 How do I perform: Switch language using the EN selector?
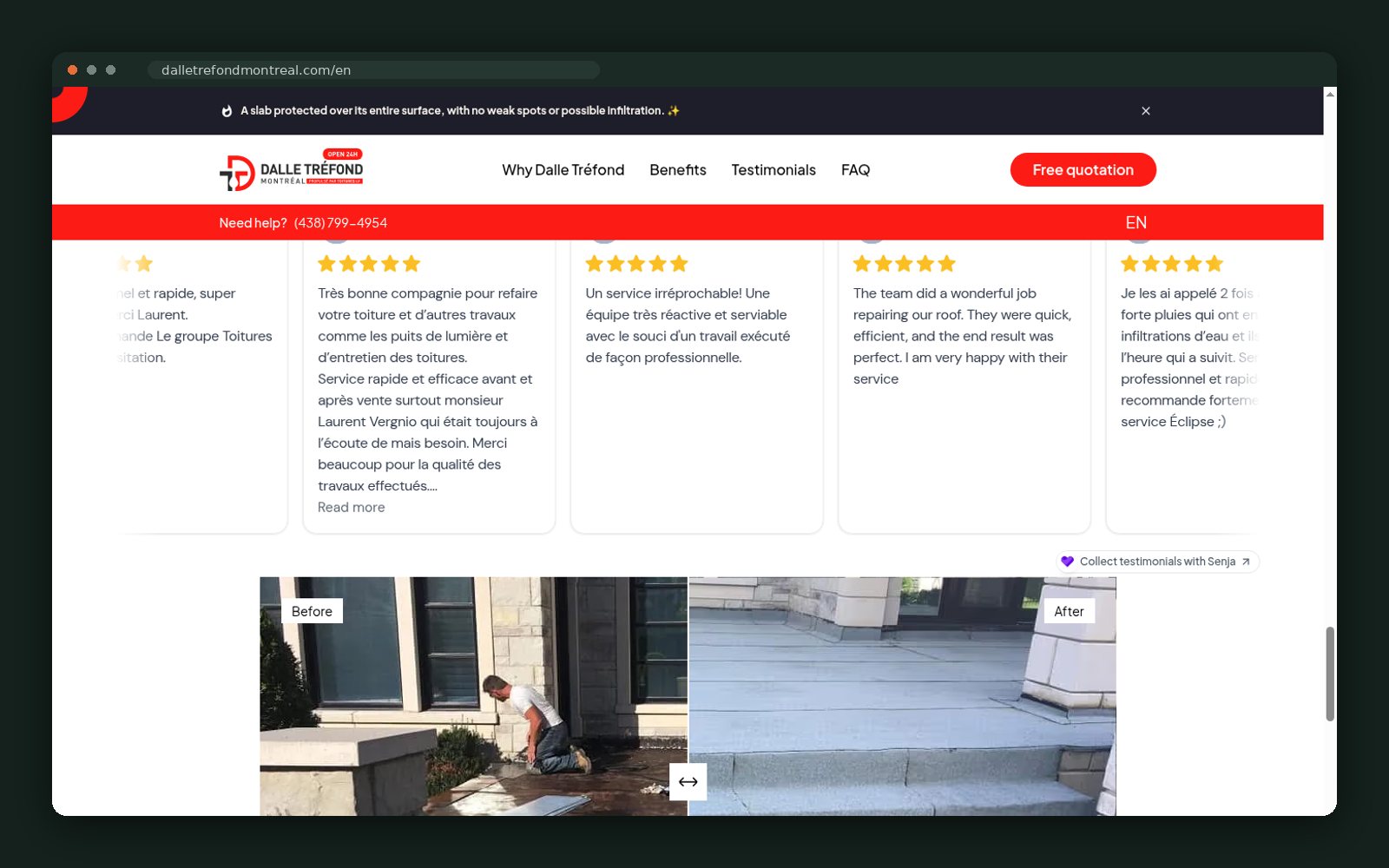[1136, 223]
